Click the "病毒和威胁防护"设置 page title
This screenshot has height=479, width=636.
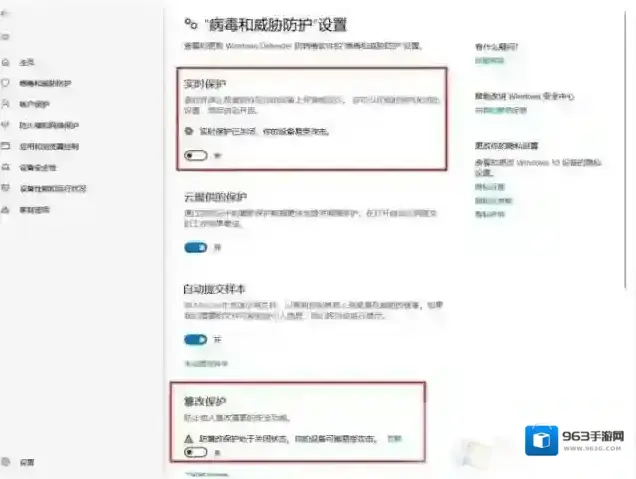click(275, 25)
